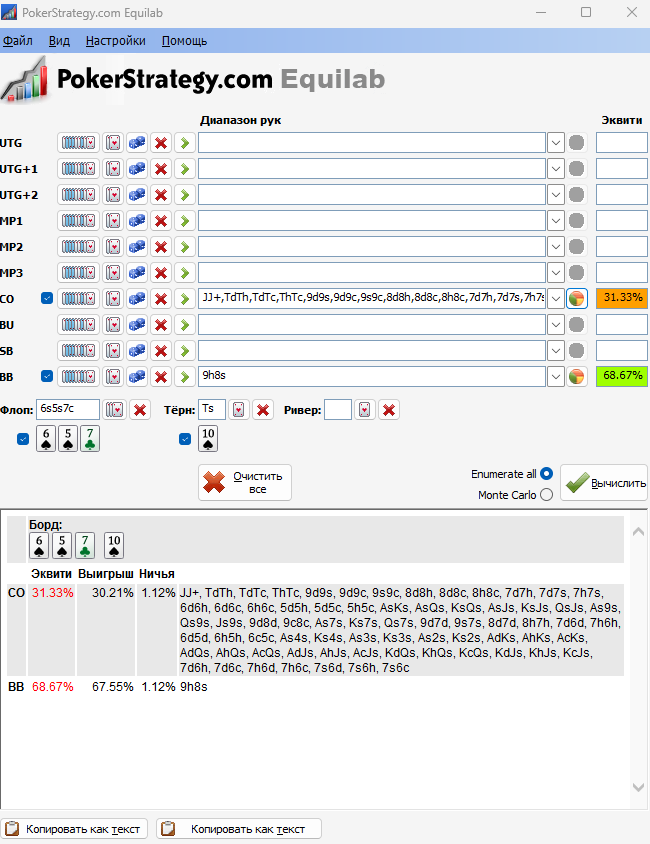Click results panel scroll up arrow
This screenshot has height=844, width=650.
(639, 532)
